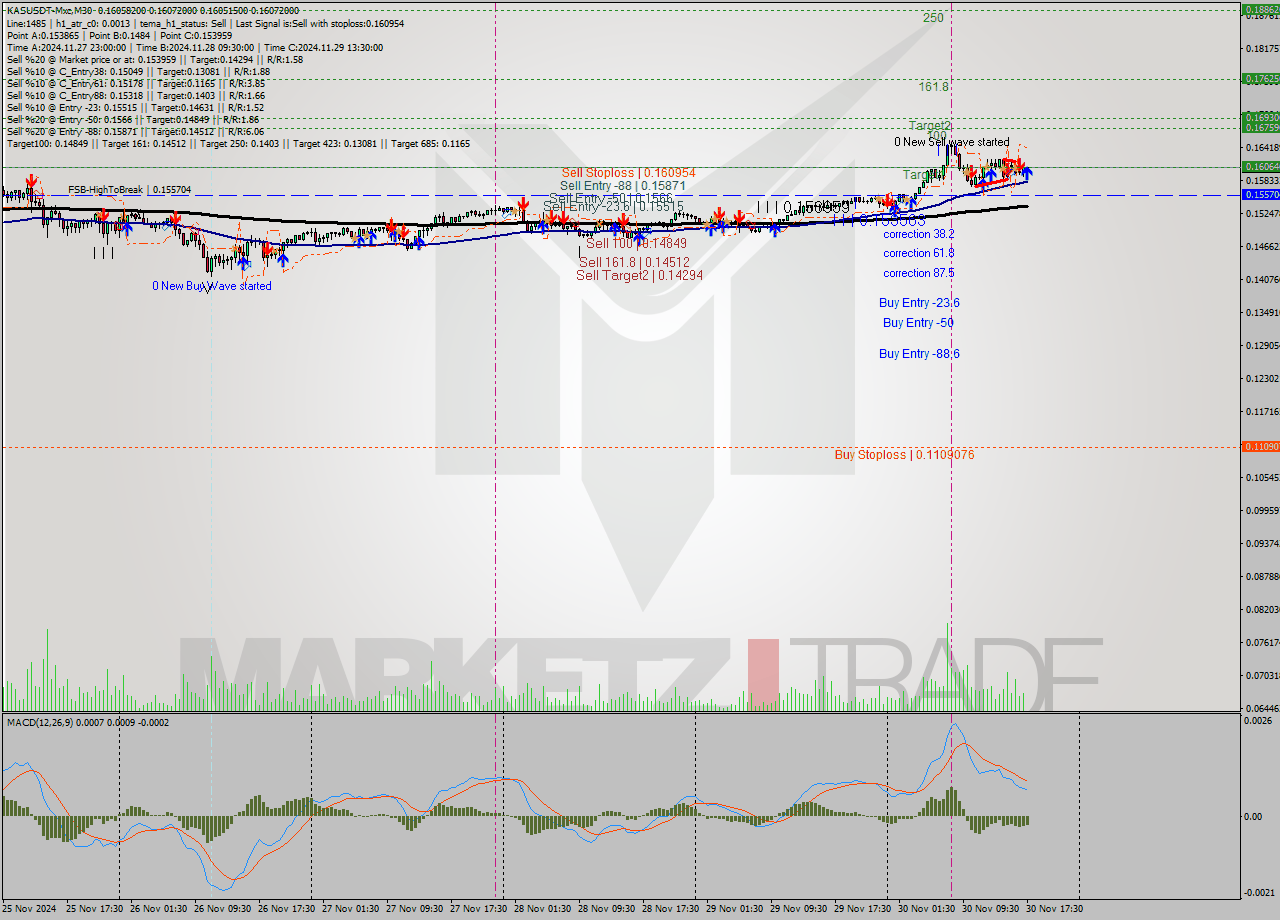Select the 'correction 87.5' label
Viewport: 1280px width, 920px height.
pyautogui.click(x=918, y=273)
